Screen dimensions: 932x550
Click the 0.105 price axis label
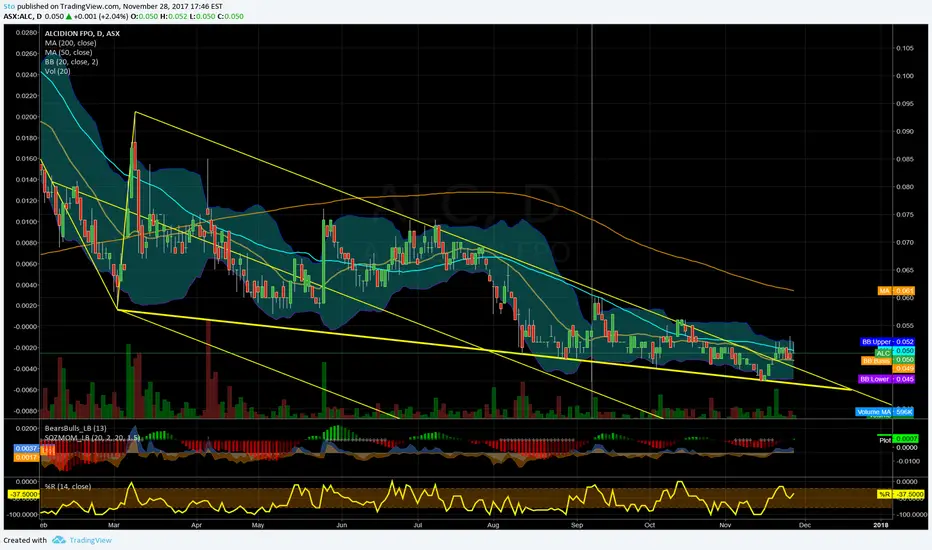905,48
